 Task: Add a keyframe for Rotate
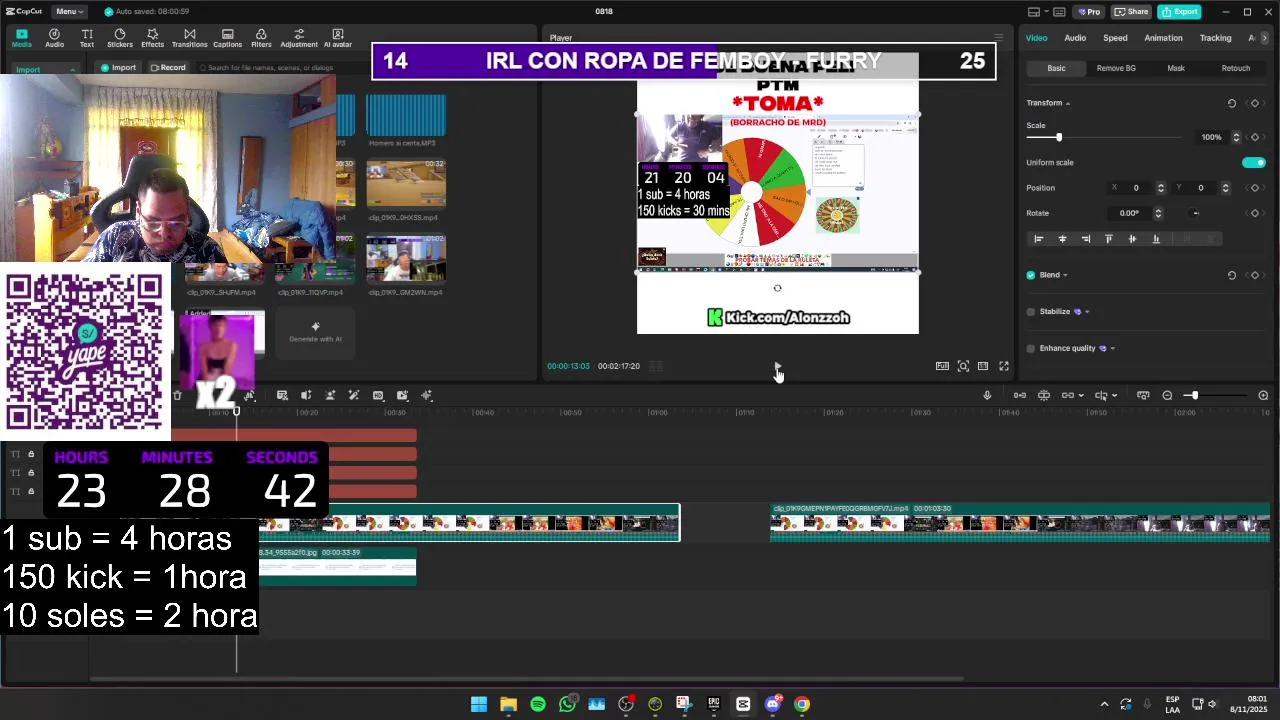coord(1255,213)
